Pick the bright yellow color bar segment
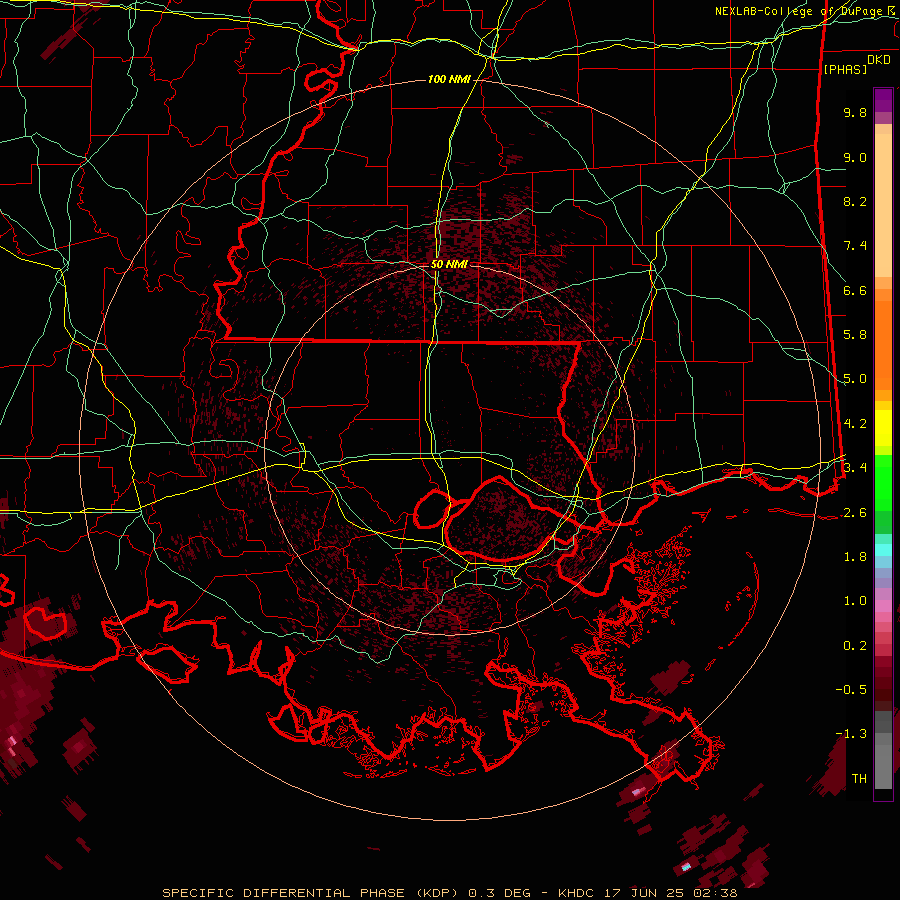This screenshot has width=900, height=900. (x=883, y=428)
